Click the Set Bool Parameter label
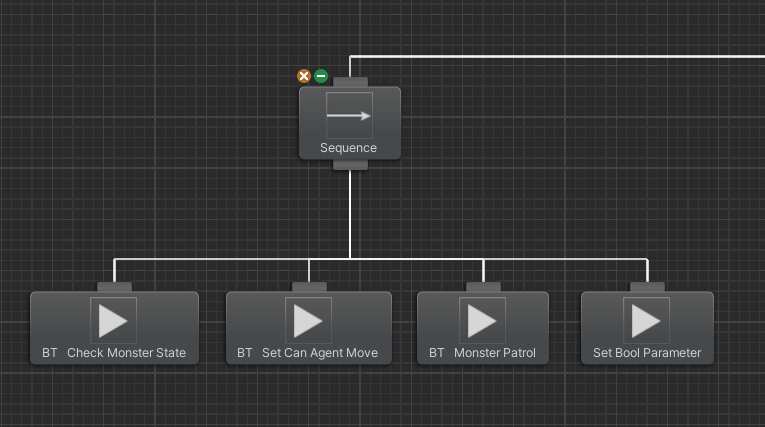Image resolution: width=765 pixels, height=427 pixels. [647, 353]
